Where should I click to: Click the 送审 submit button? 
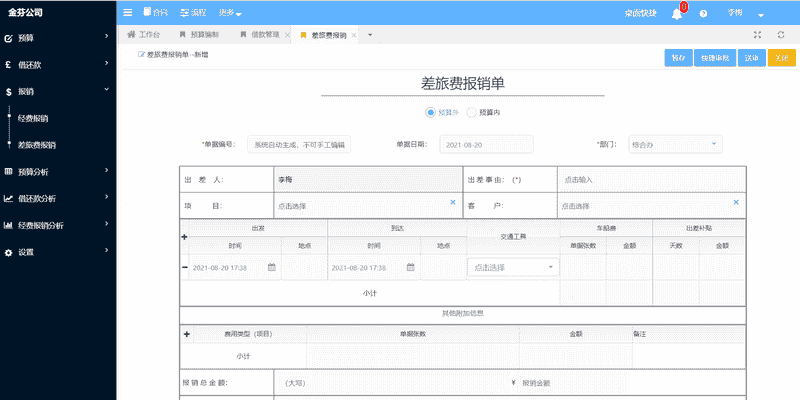coord(751,58)
